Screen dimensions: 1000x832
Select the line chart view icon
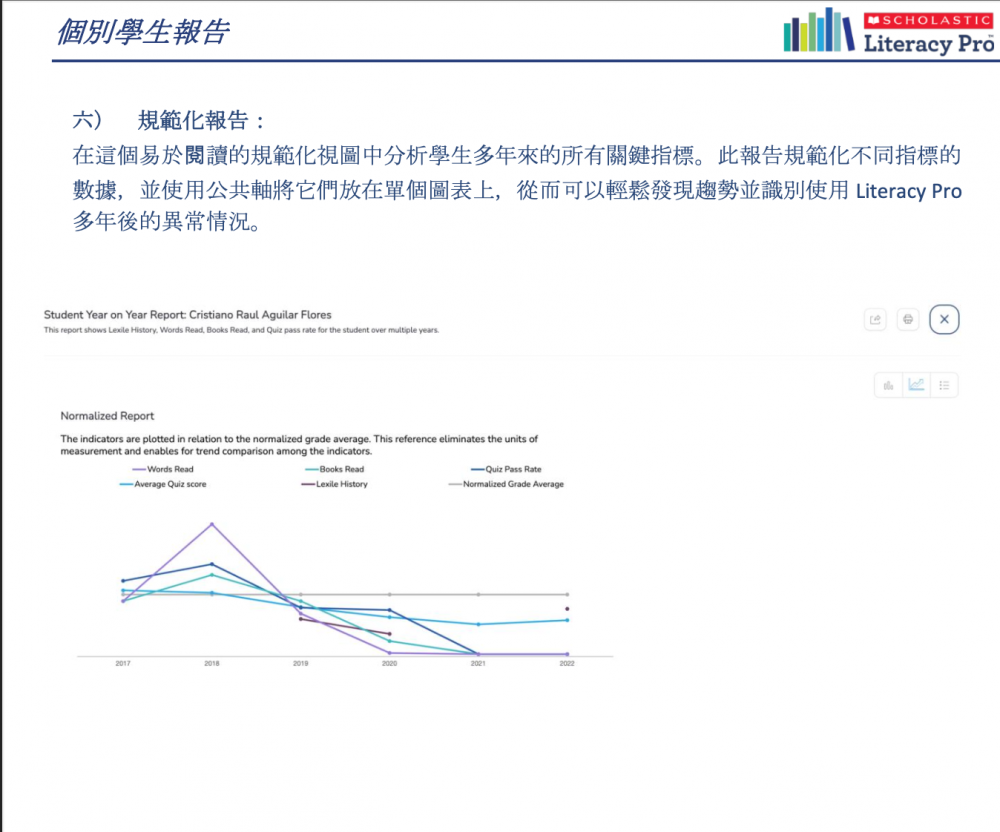click(x=916, y=385)
